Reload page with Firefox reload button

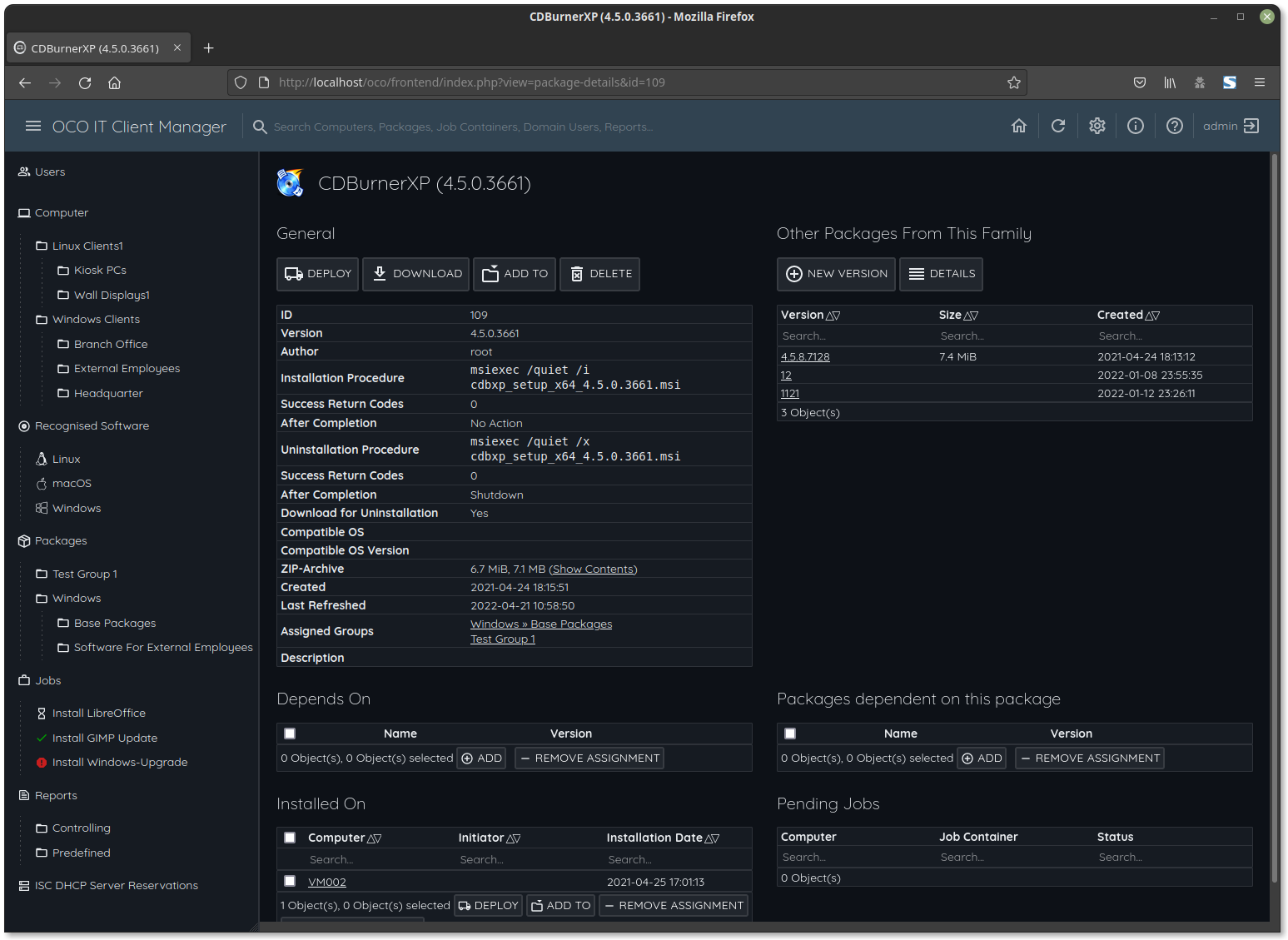point(85,82)
